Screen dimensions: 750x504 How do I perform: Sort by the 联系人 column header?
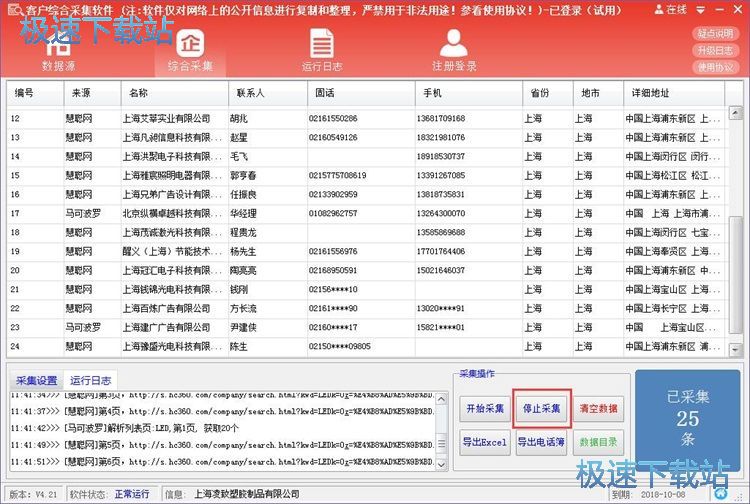coord(268,93)
